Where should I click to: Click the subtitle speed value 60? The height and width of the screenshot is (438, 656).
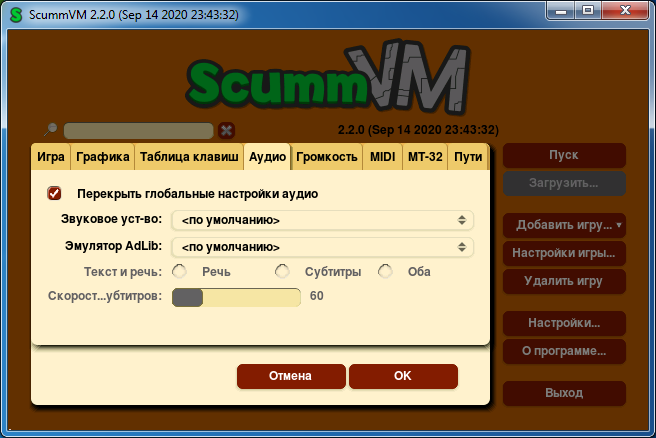click(317, 296)
